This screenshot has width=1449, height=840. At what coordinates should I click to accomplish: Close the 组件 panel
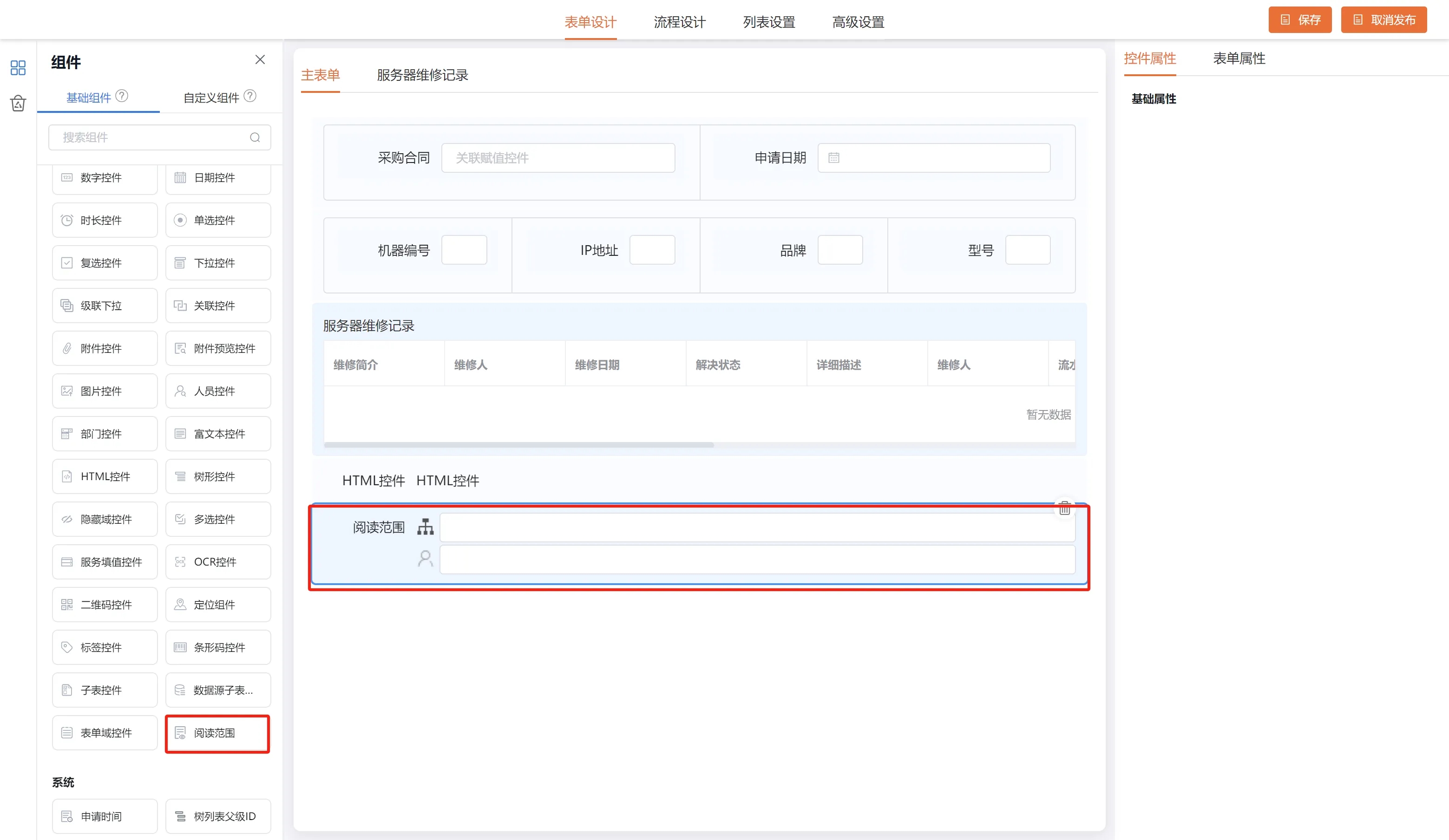click(260, 60)
